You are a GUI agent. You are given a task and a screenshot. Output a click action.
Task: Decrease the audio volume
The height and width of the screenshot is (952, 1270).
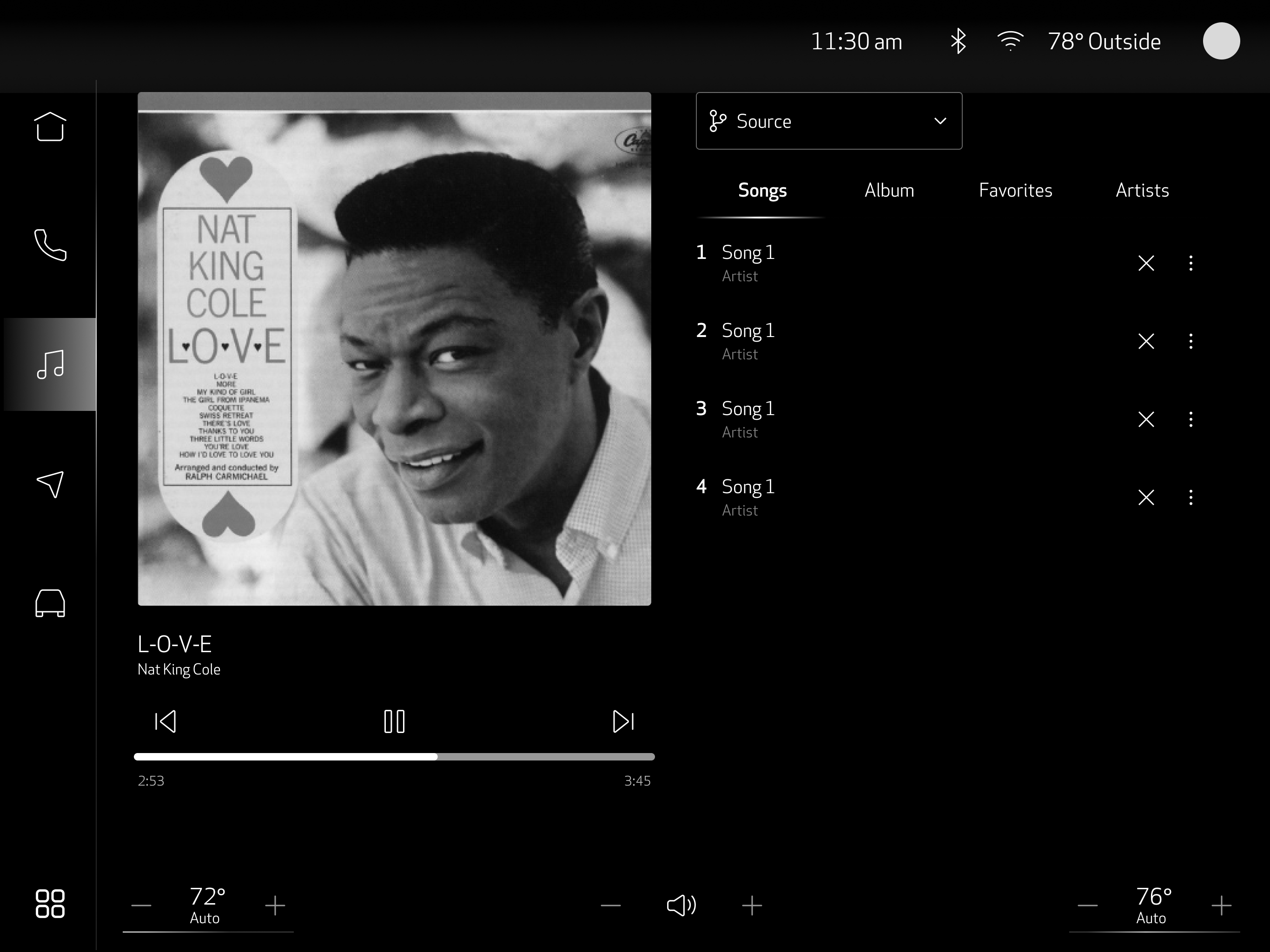coord(611,906)
